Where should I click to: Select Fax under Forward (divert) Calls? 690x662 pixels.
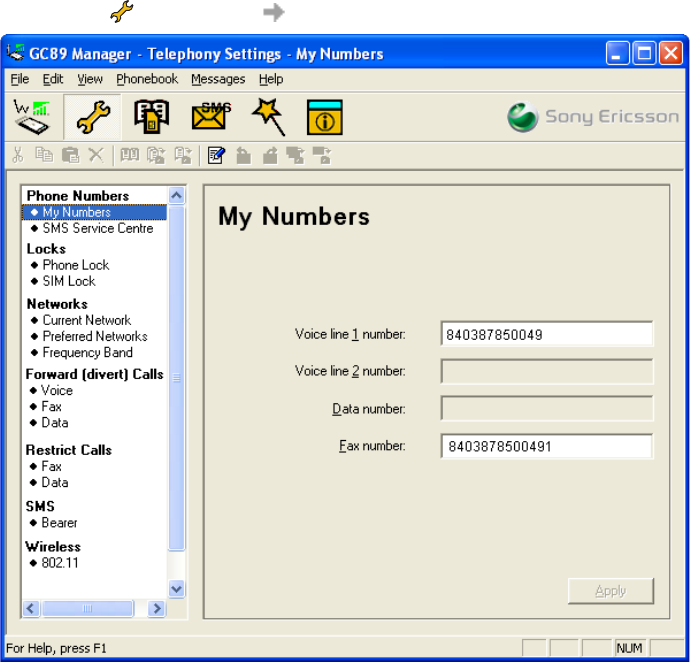[x=51, y=407]
